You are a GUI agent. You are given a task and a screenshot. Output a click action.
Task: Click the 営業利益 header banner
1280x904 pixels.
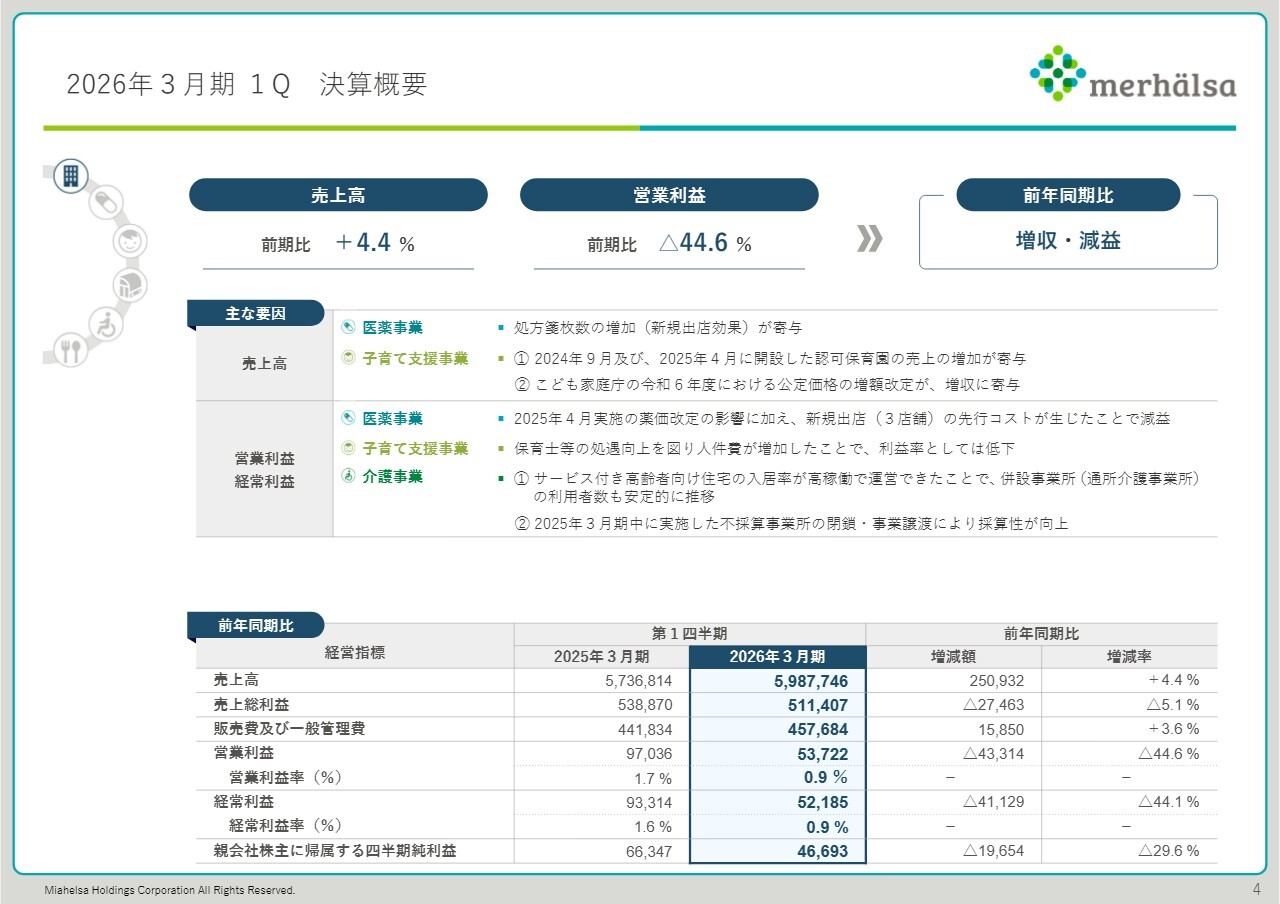pyautogui.click(x=668, y=194)
